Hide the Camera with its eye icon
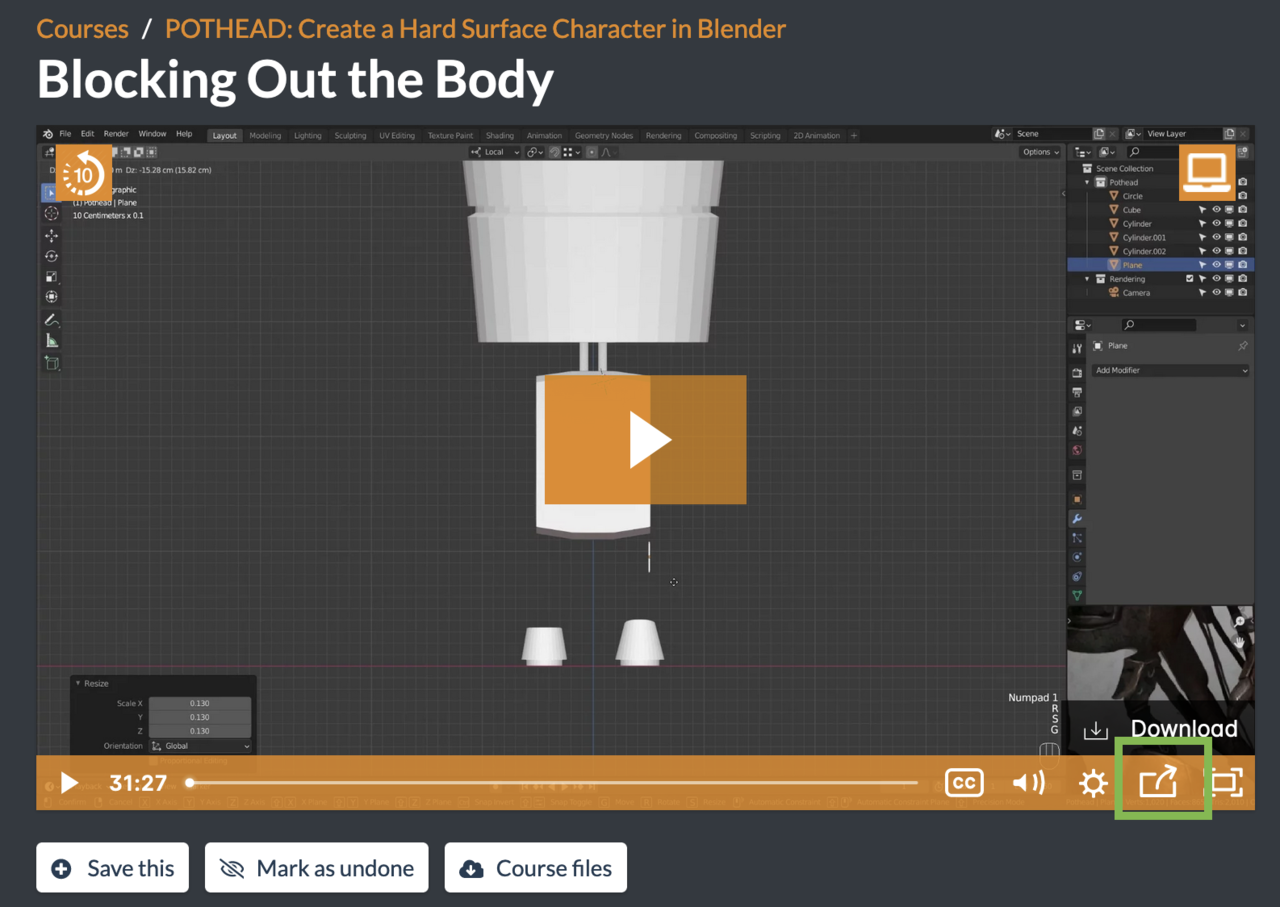 coord(1216,293)
